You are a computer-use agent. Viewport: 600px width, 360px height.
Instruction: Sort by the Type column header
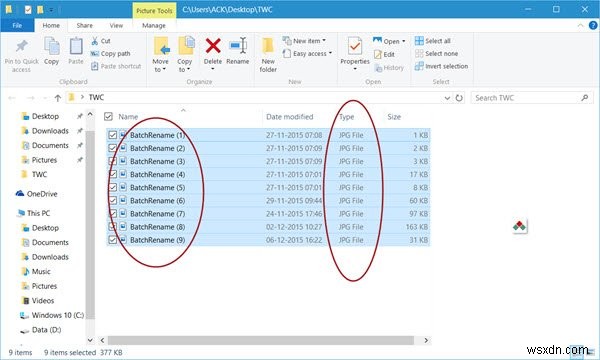tap(347, 117)
